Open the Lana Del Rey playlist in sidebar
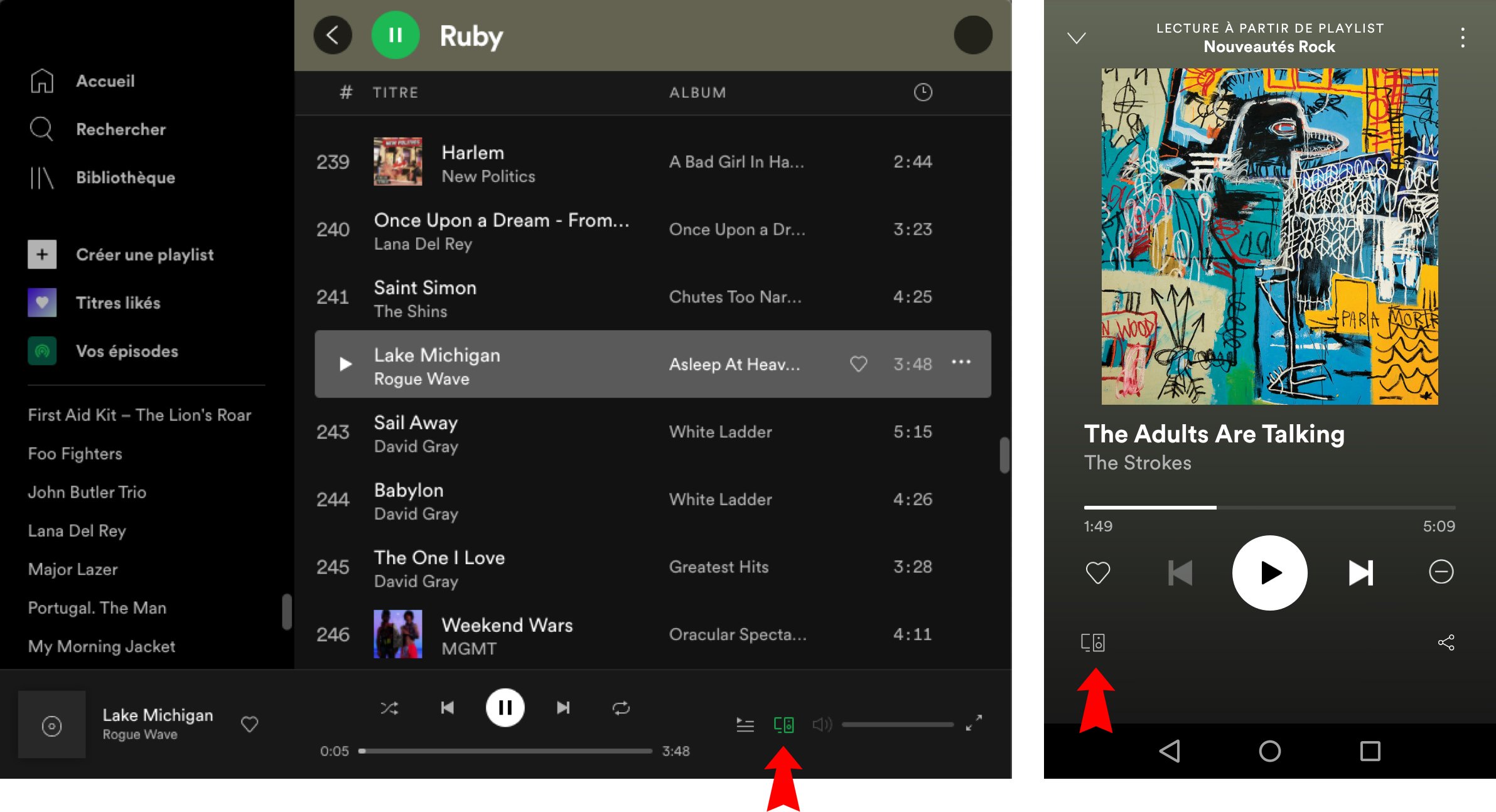The image size is (1496, 812). (77, 530)
